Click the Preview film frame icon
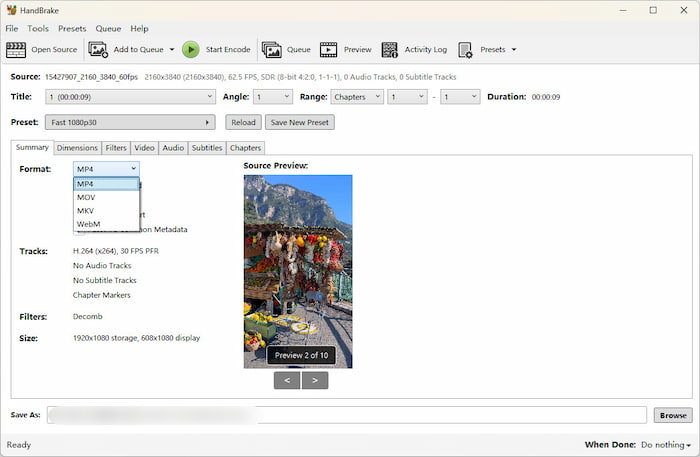 [328, 50]
